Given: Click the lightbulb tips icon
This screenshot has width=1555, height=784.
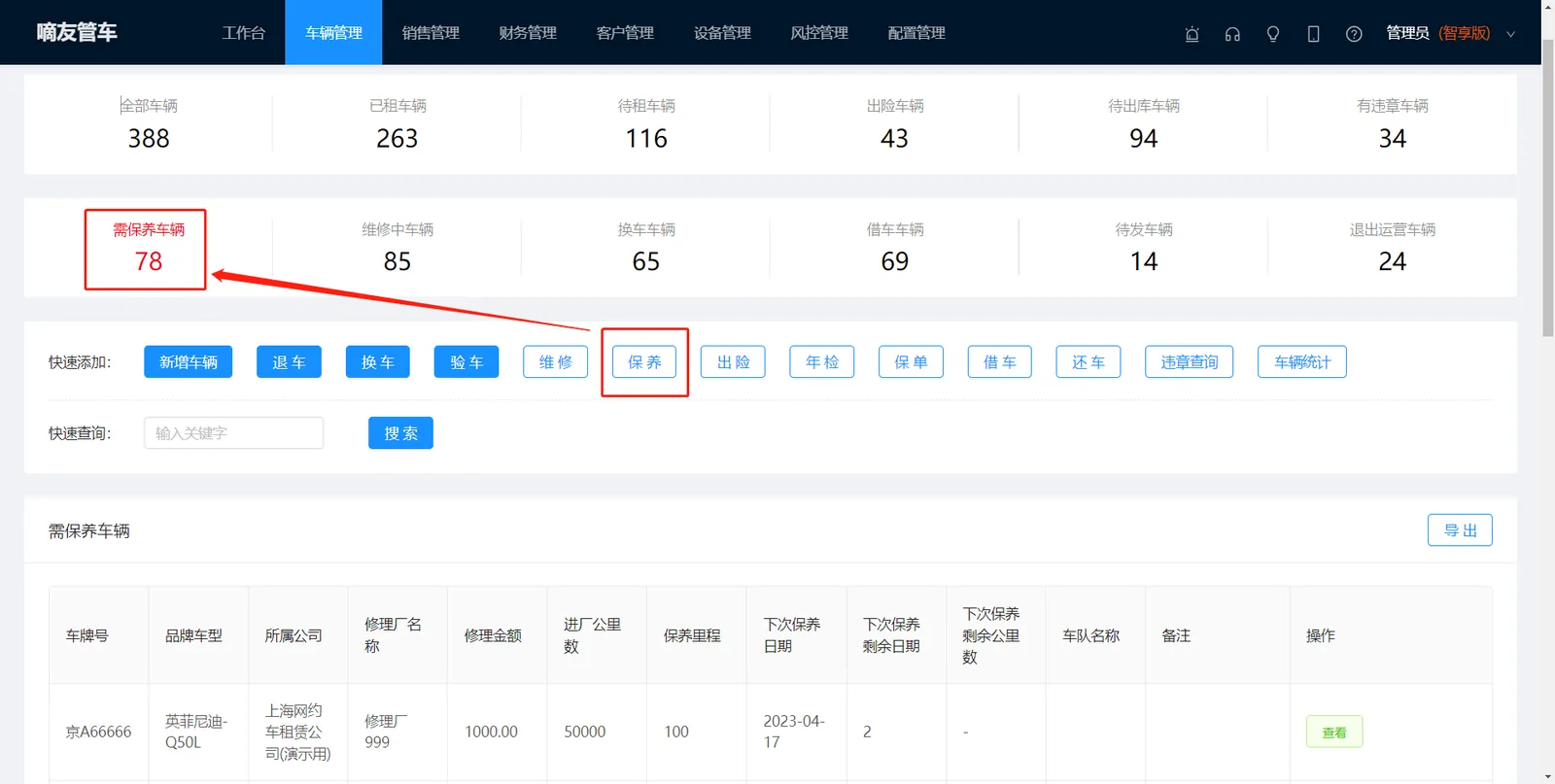Looking at the screenshot, I should (x=1273, y=34).
